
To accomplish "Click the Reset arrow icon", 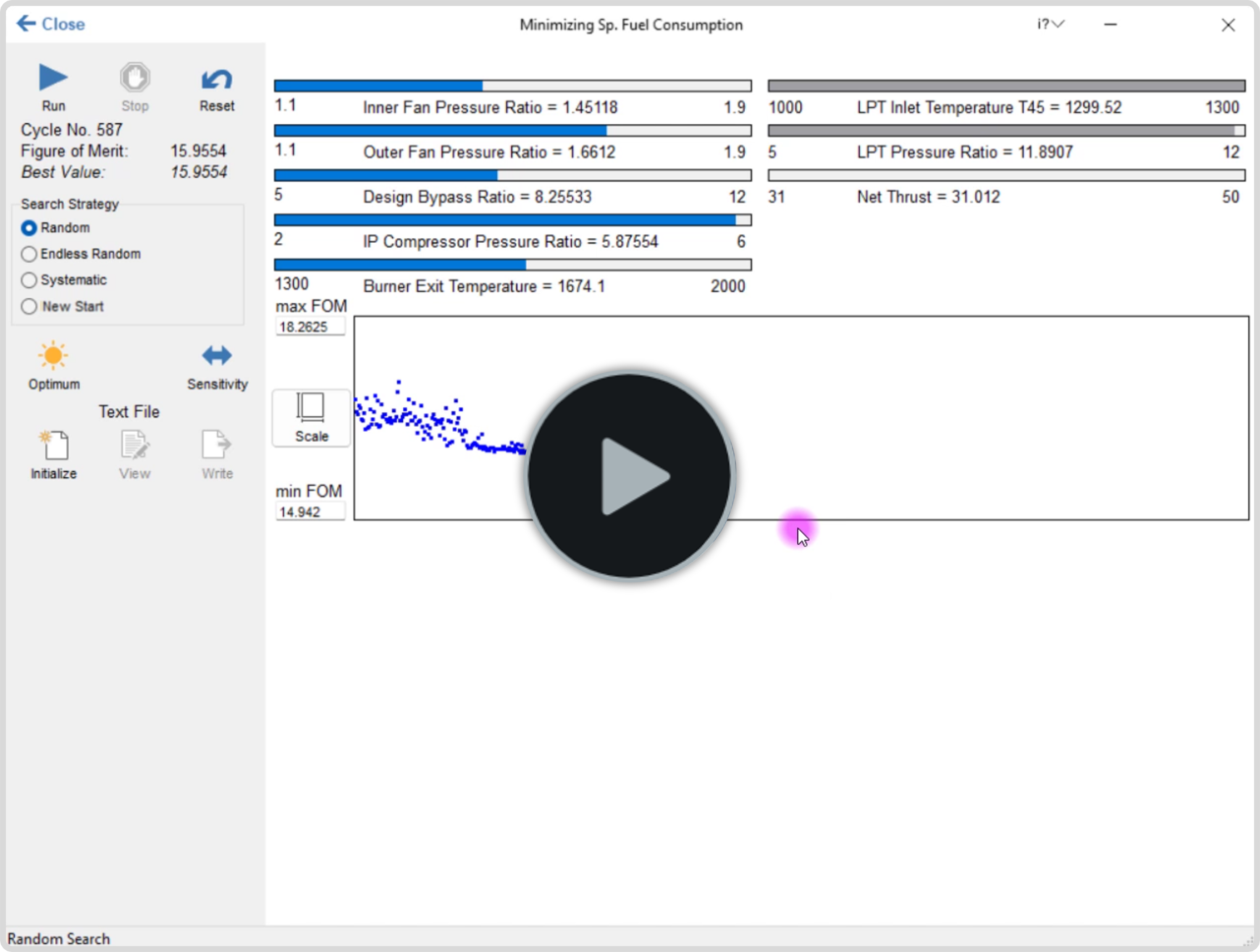I will (x=216, y=79).
